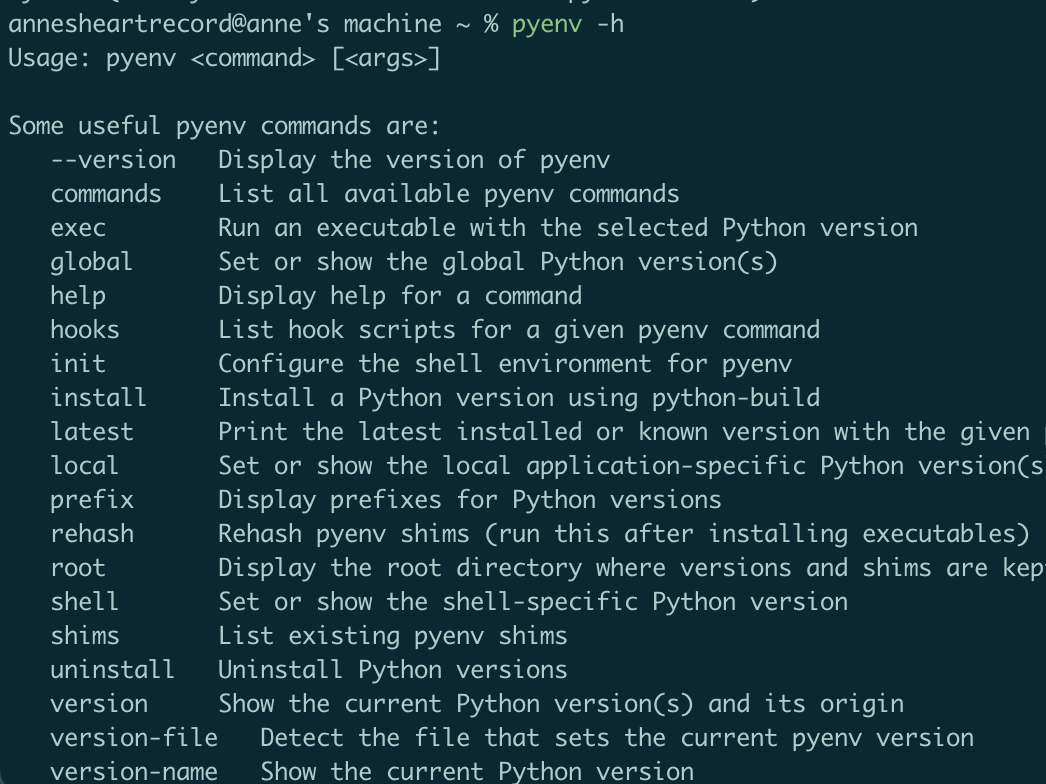Click the "rehash" command name
This screenshot has width=1046, height=784.
(92, 534)
